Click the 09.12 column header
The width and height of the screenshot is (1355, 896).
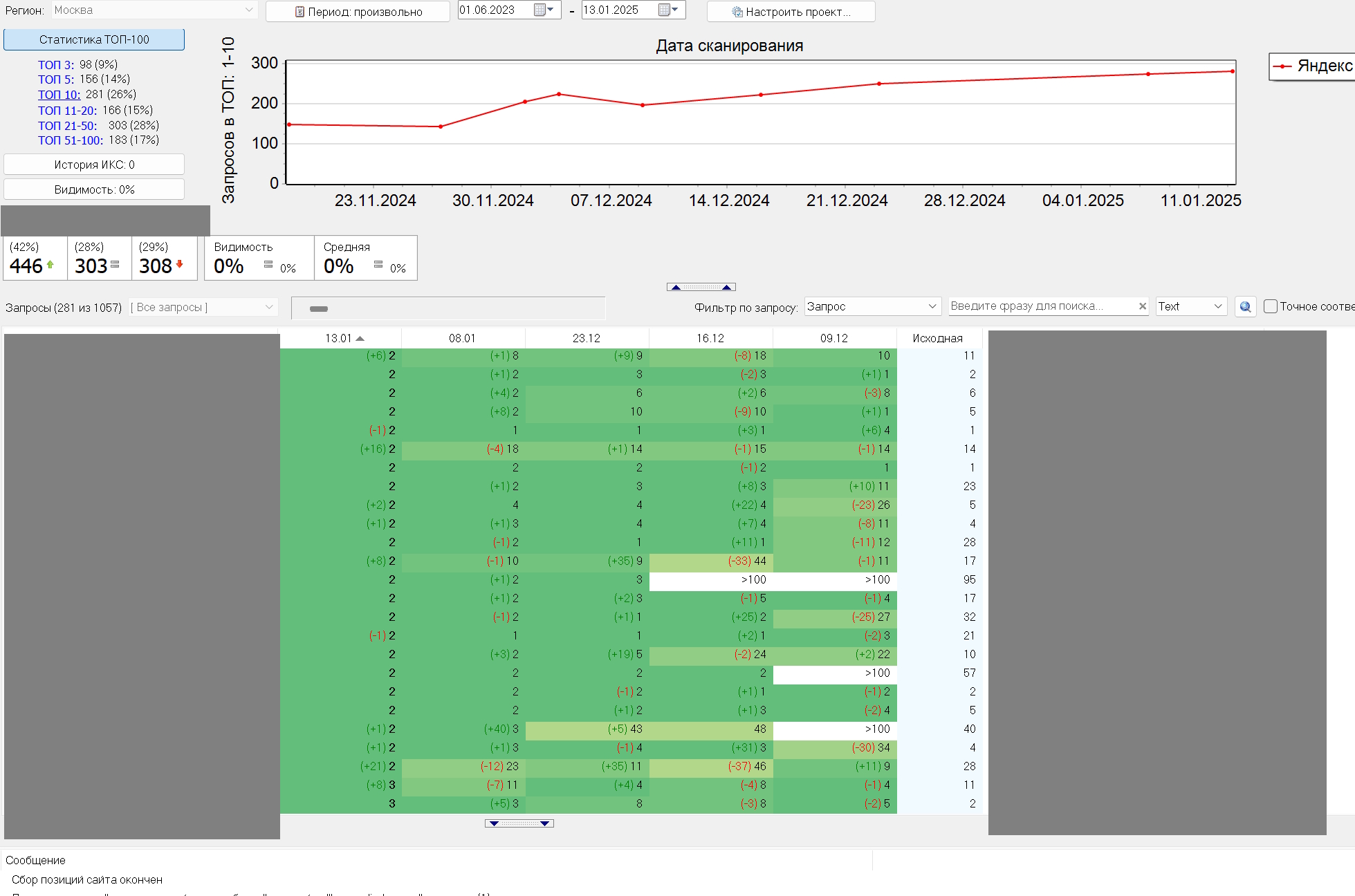point(834,338)
